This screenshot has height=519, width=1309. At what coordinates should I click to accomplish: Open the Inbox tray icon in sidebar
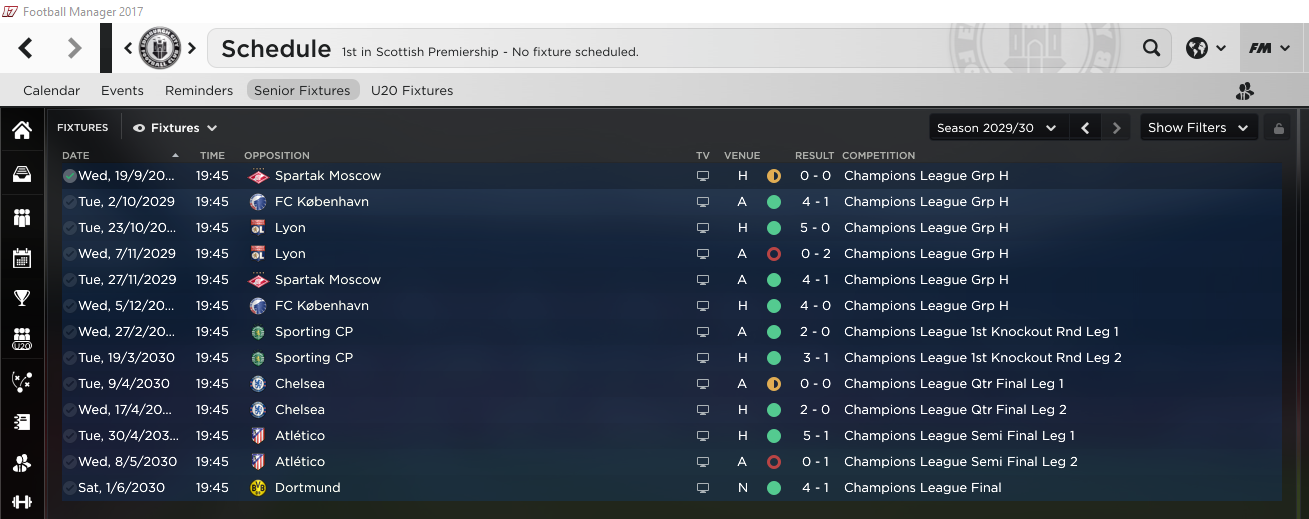[x=21, y=175]
